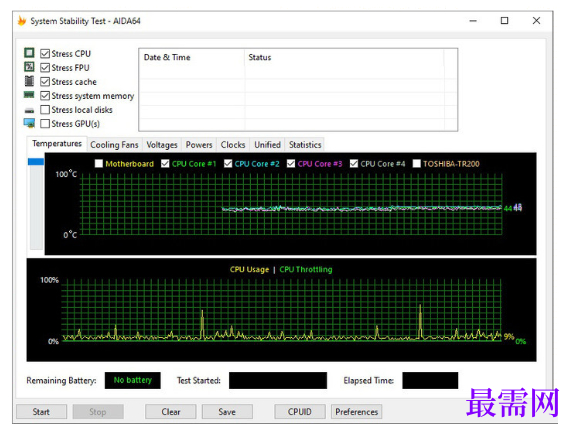Click the cache chip icon beside Stress cache

[29, 81]
